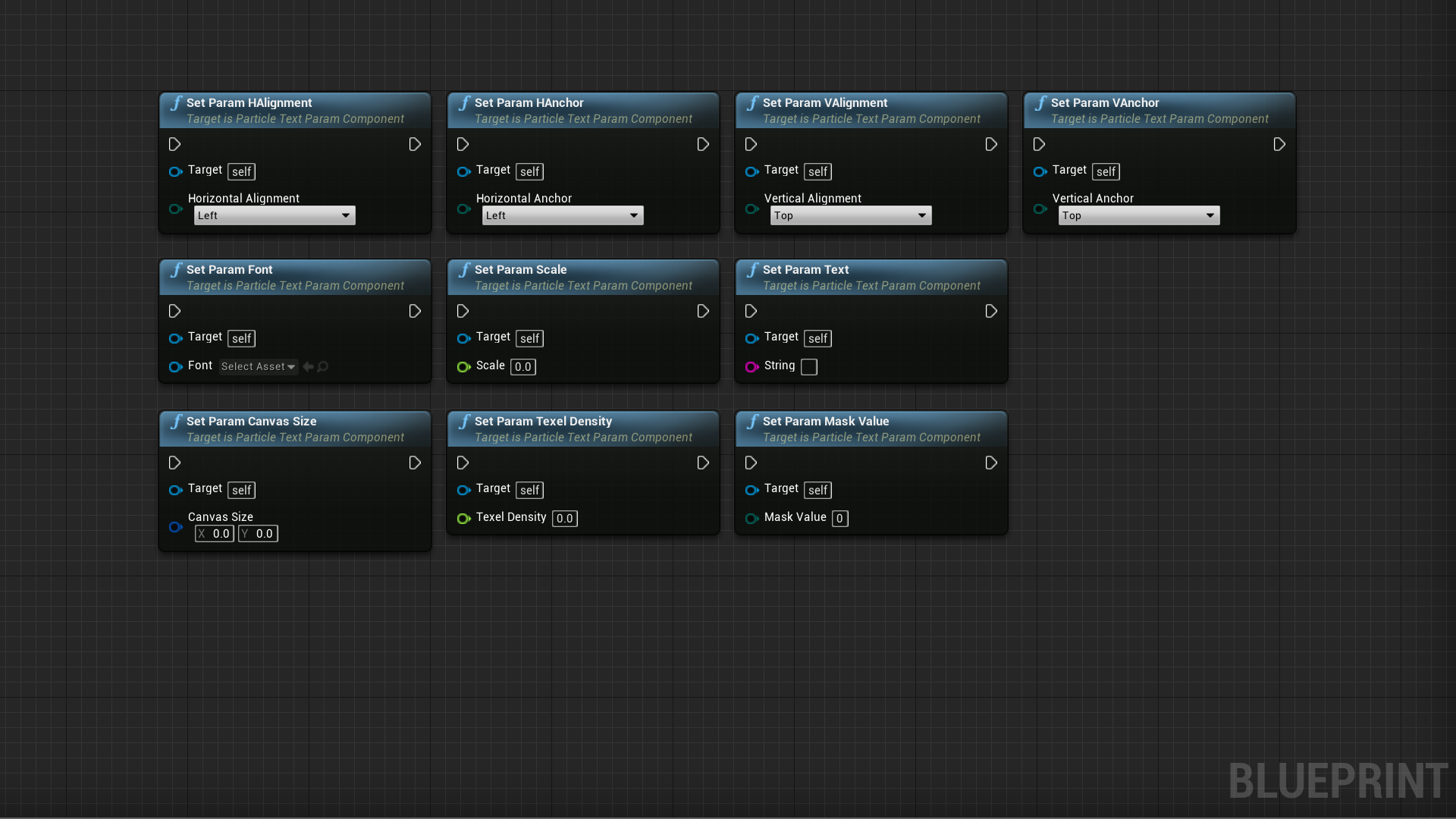Click green Scale float pin

pos(463,367)
